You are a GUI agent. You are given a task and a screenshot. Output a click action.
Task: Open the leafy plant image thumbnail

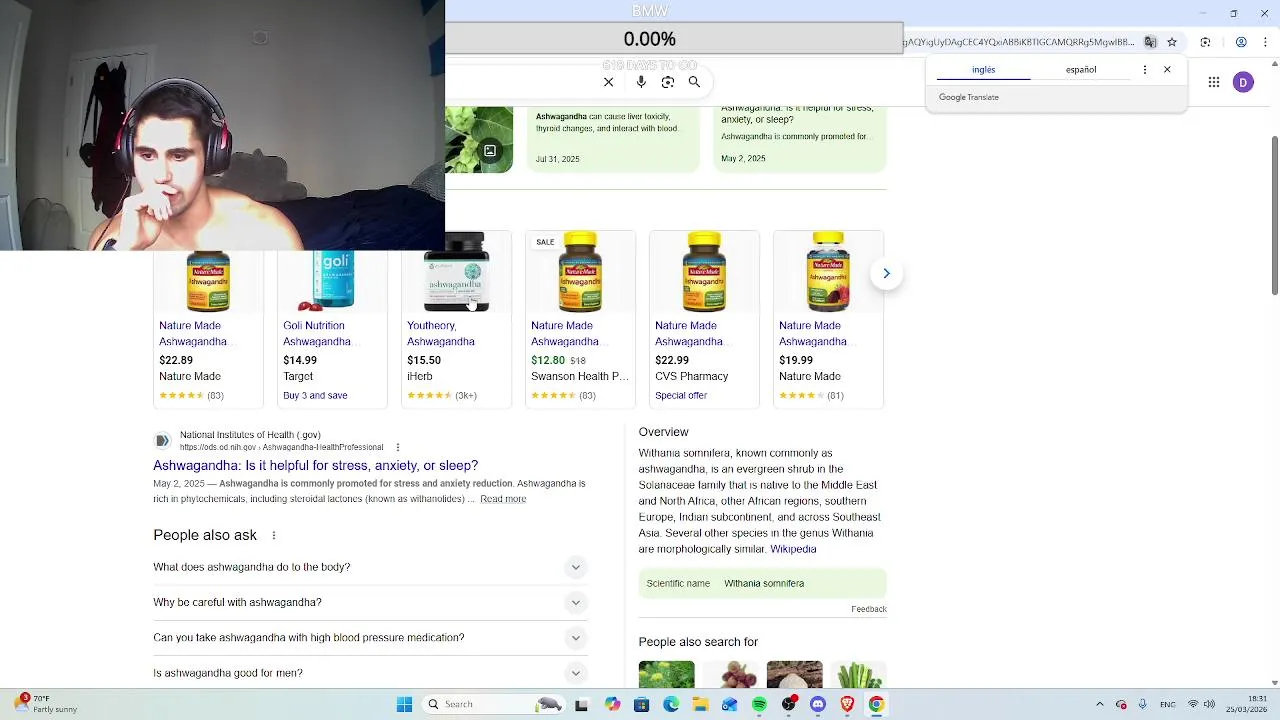point(479,140)
